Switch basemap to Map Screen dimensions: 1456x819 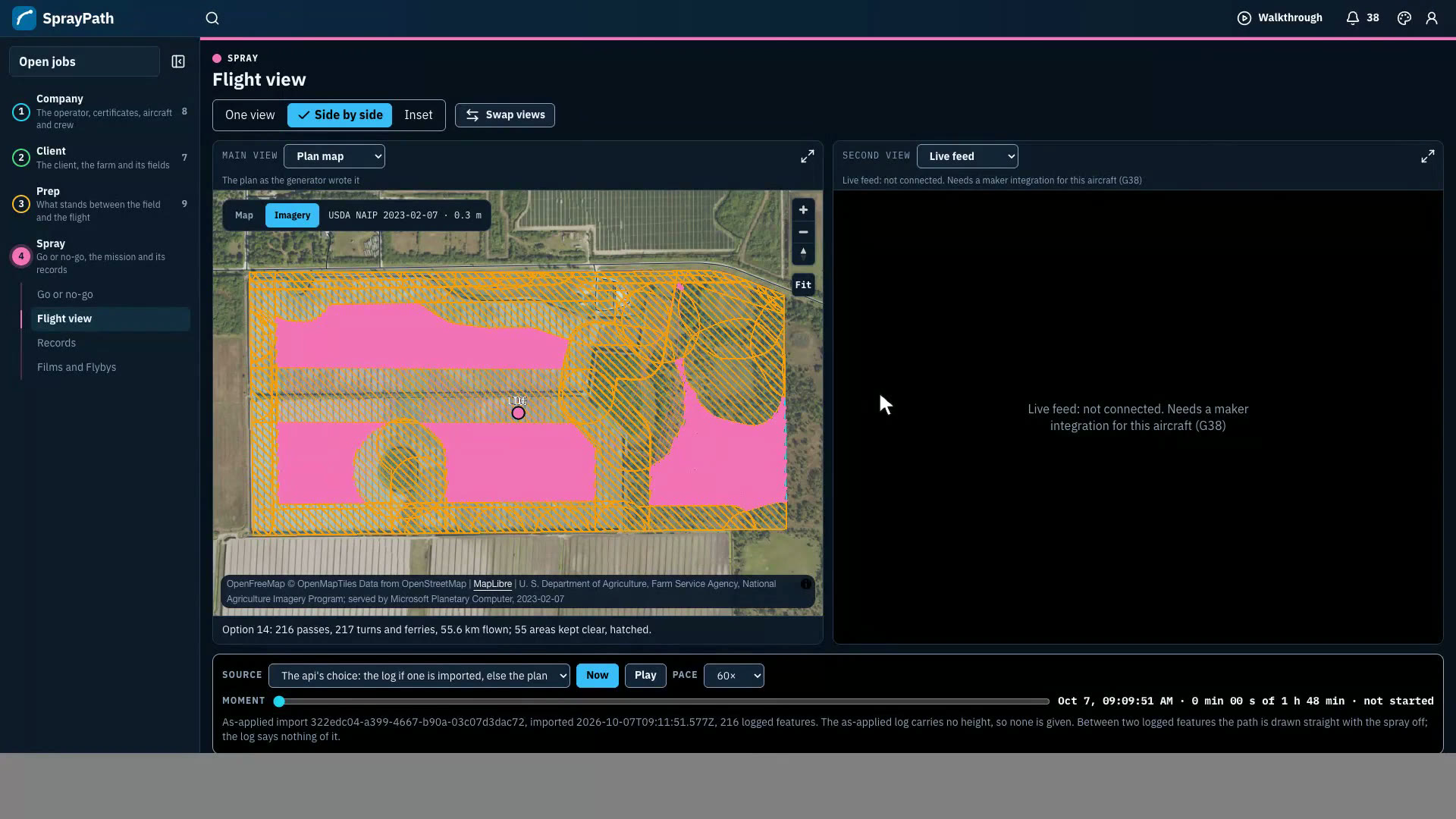pyautogui.click(x=244, y=215)
